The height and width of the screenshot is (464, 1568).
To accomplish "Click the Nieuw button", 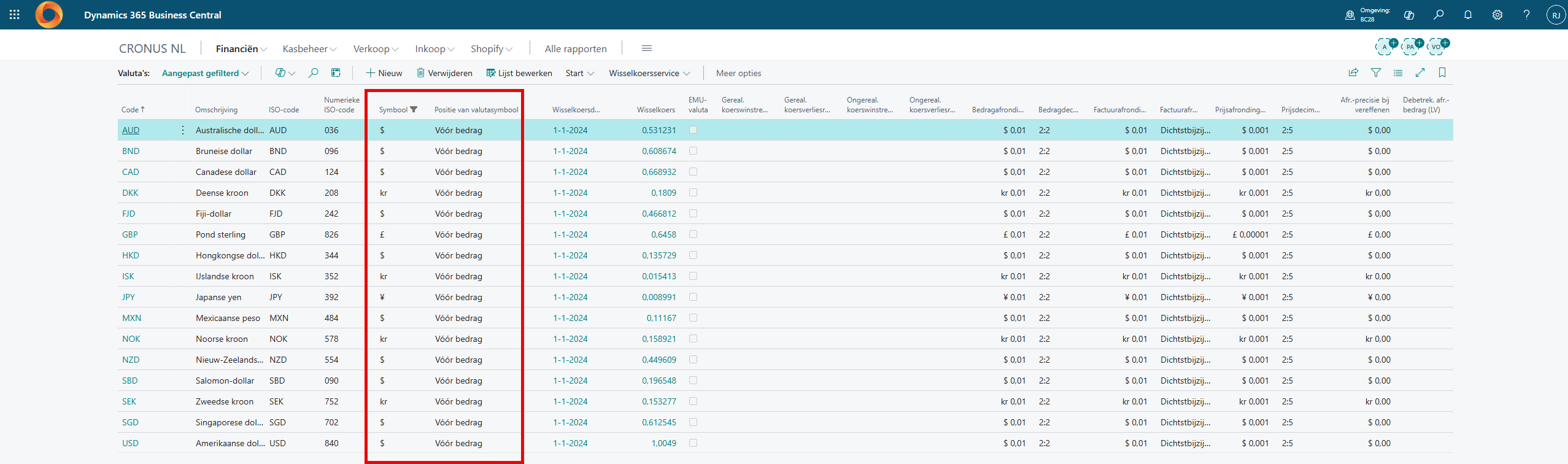I will pyautogui.click(x=384, y=73).
